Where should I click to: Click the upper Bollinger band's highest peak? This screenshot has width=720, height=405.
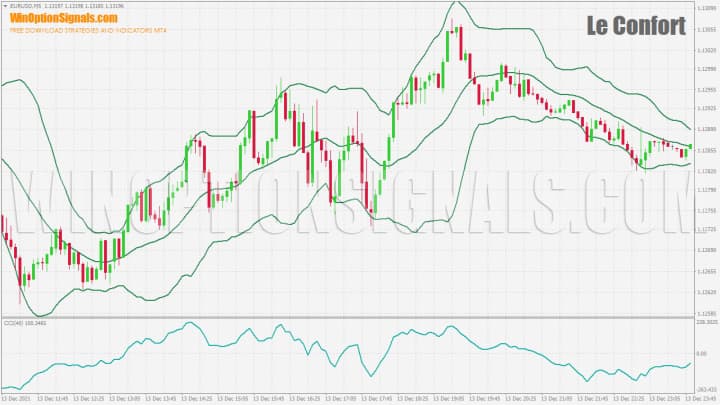455,3
